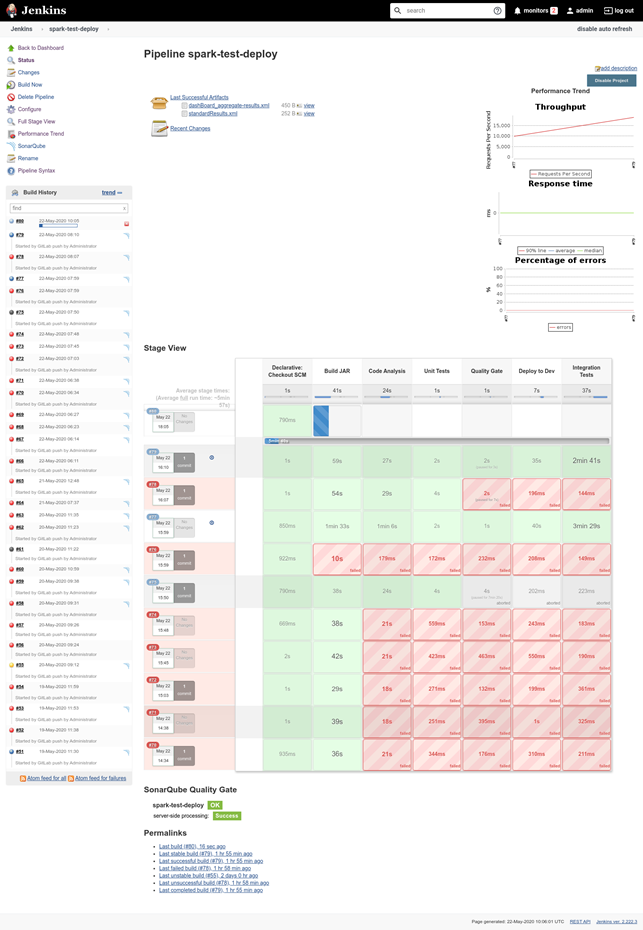Click the 1min 33s Build JAR cell
Viewport: 643px width, 930px height.
click(337, 526)
